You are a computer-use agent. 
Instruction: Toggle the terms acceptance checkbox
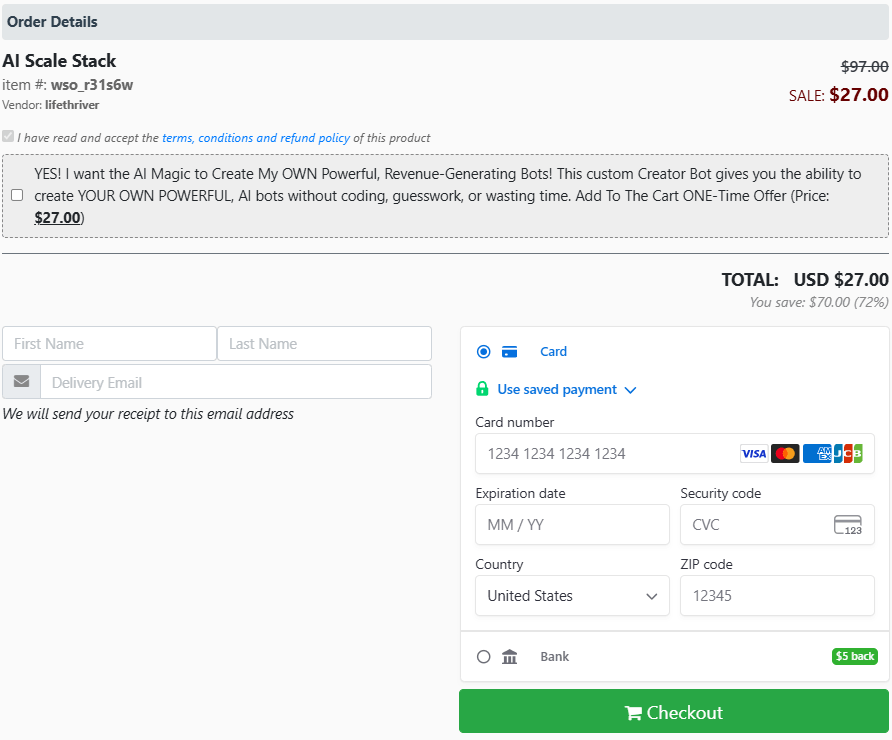[8, 136]
